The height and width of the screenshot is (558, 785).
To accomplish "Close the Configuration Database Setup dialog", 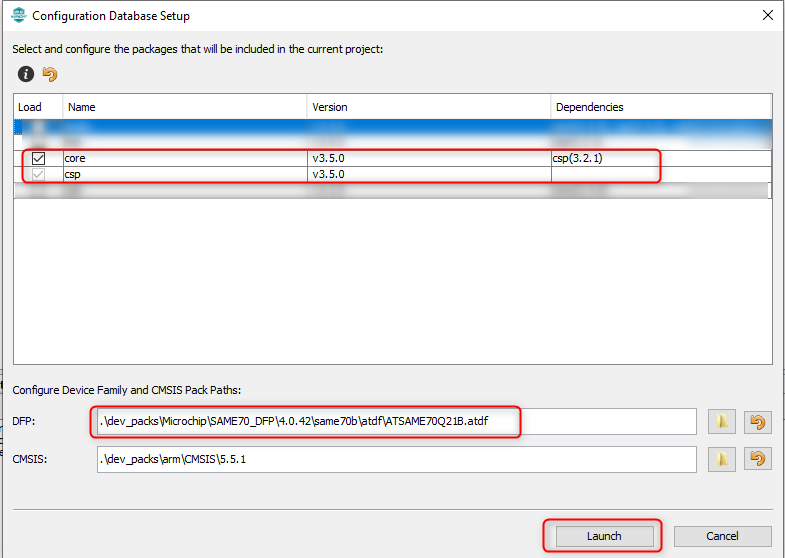I will click(767, 16).
